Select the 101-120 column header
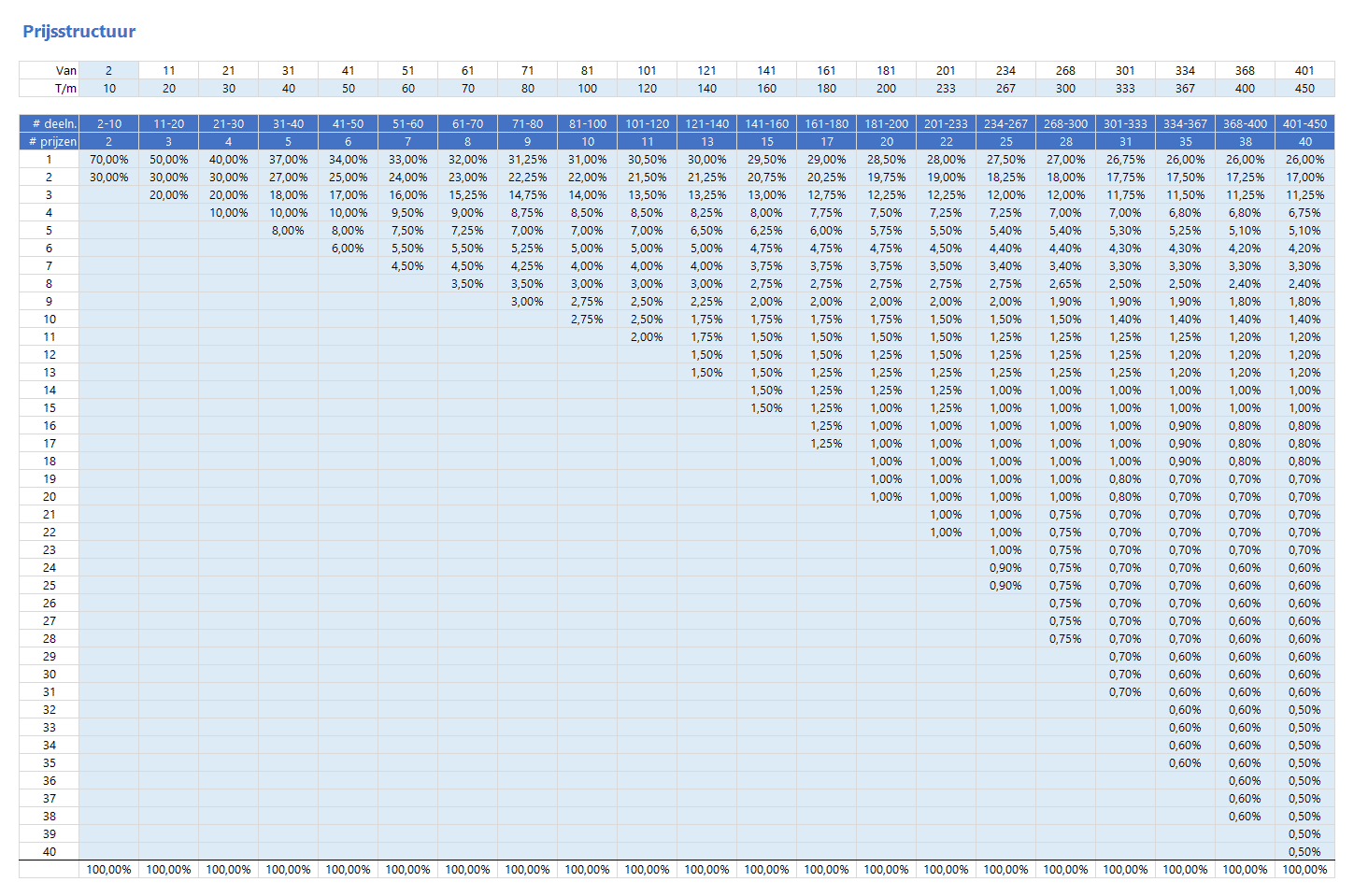Viewport: 1354px width, 896px height. coord(647,123)
